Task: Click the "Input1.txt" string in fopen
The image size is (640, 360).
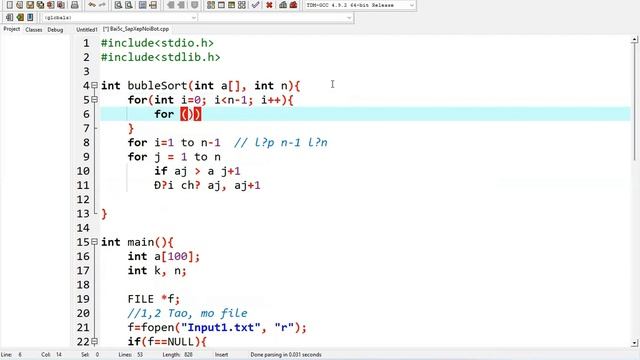Action: pos(221,327)
